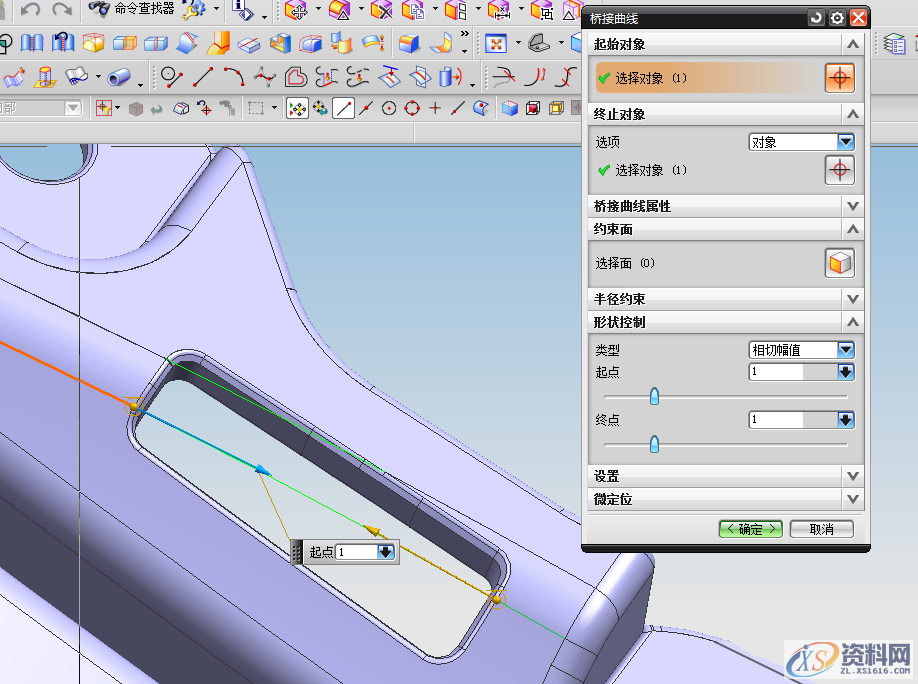Click the 选择对象 crosshair icon under 起始对象
This screenshot has width=918, height=684.
pyautogui.click(x=839, y=76)
